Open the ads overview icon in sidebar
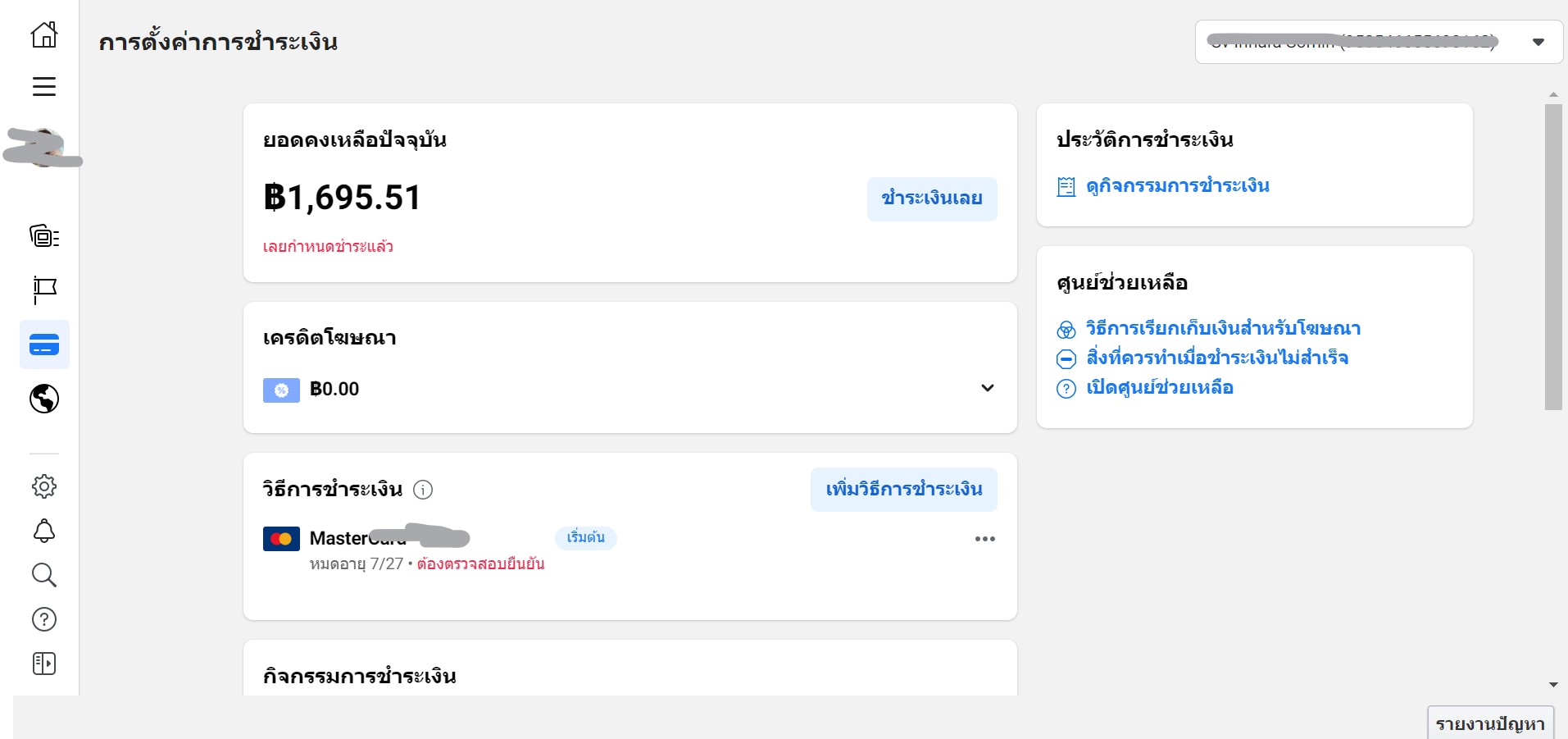This screenshot has width=1568, height=739. tap(44, 236)
